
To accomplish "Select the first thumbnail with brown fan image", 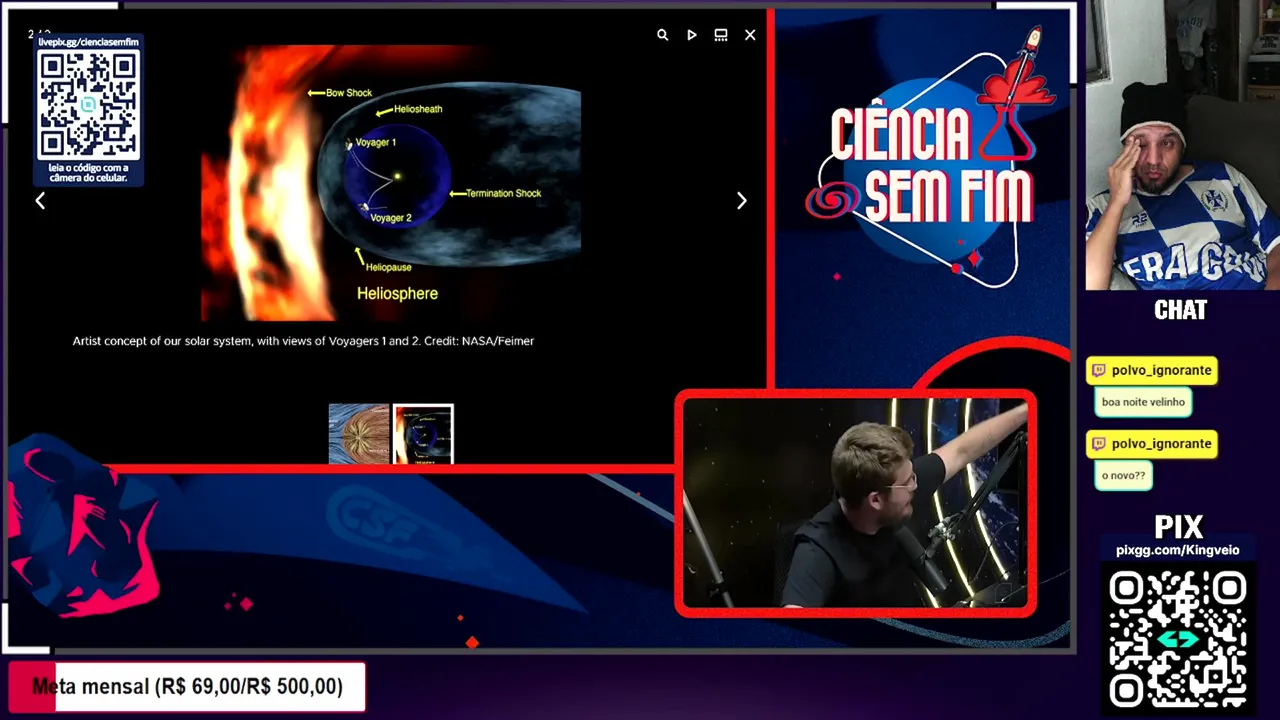I will pyautogui.click(x=359, y=434).
